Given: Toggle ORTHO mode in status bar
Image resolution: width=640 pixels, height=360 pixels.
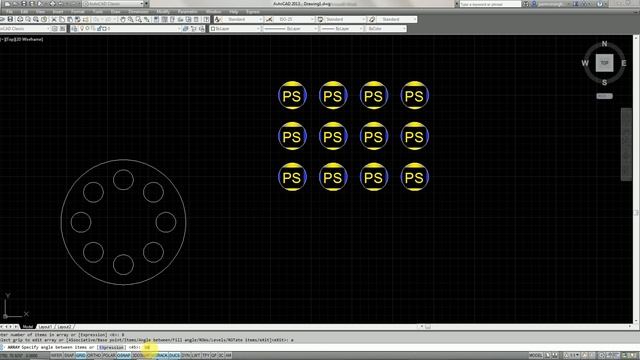Looking at the screenshot, I should tap(93, 356).
